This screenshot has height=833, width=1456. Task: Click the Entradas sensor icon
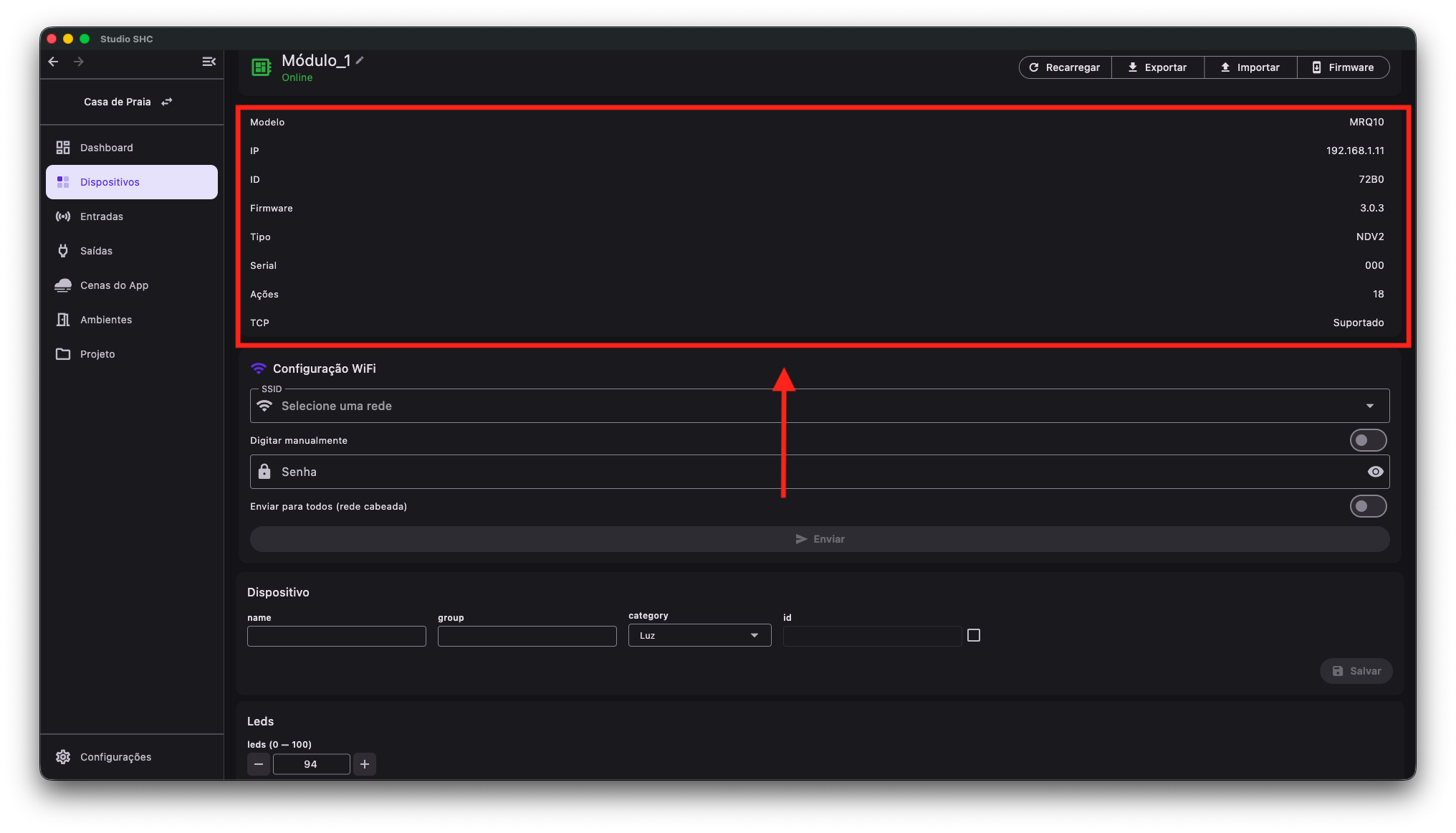coord(63,216)
